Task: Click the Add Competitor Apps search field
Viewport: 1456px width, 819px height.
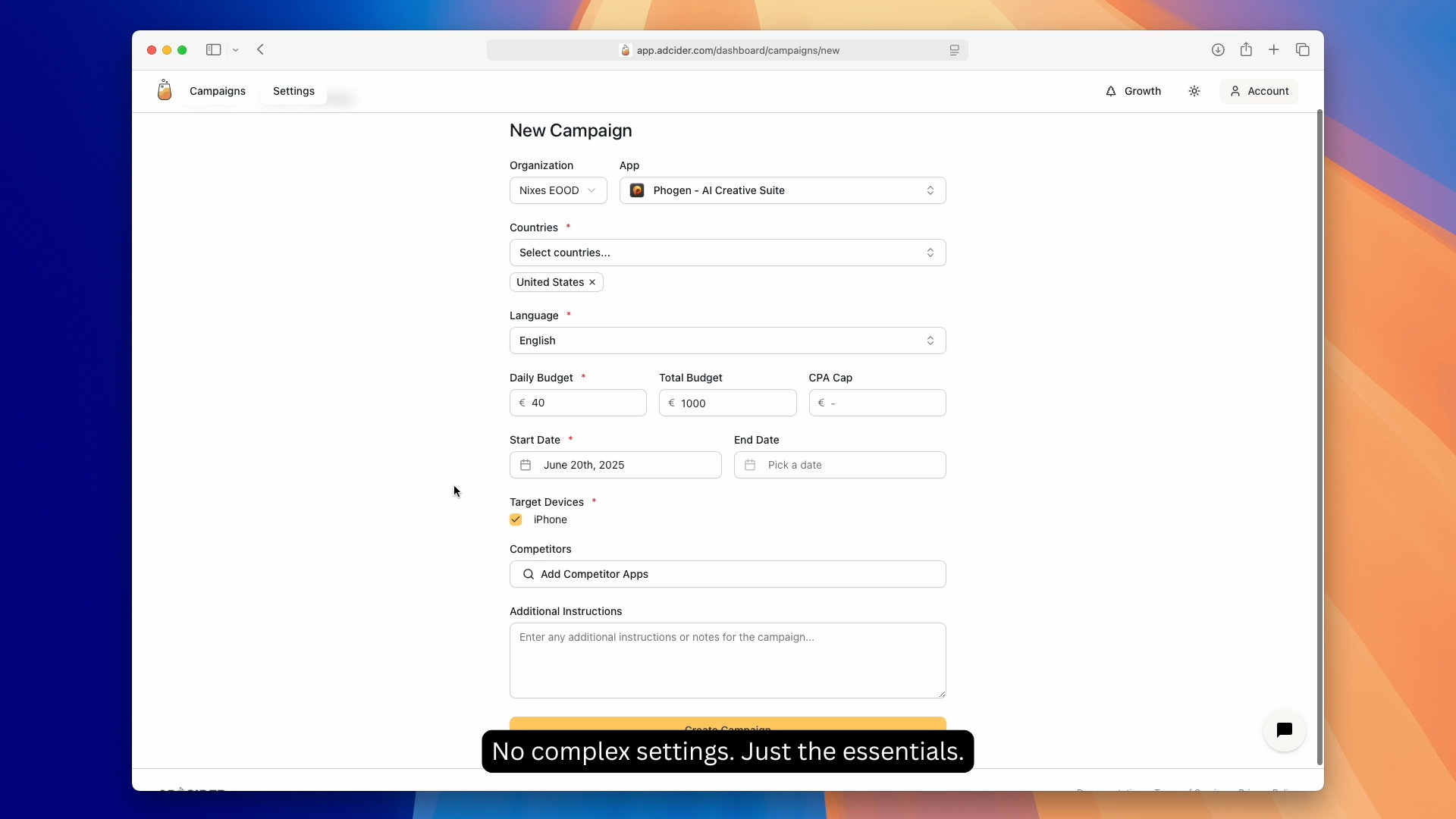Action: [728, 574]
